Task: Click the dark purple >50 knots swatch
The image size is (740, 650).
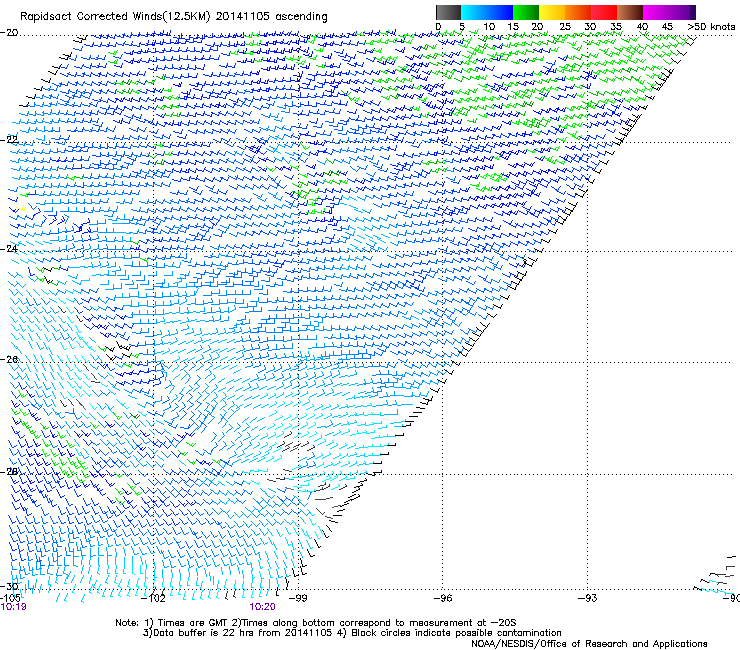Action: point(692,12)
